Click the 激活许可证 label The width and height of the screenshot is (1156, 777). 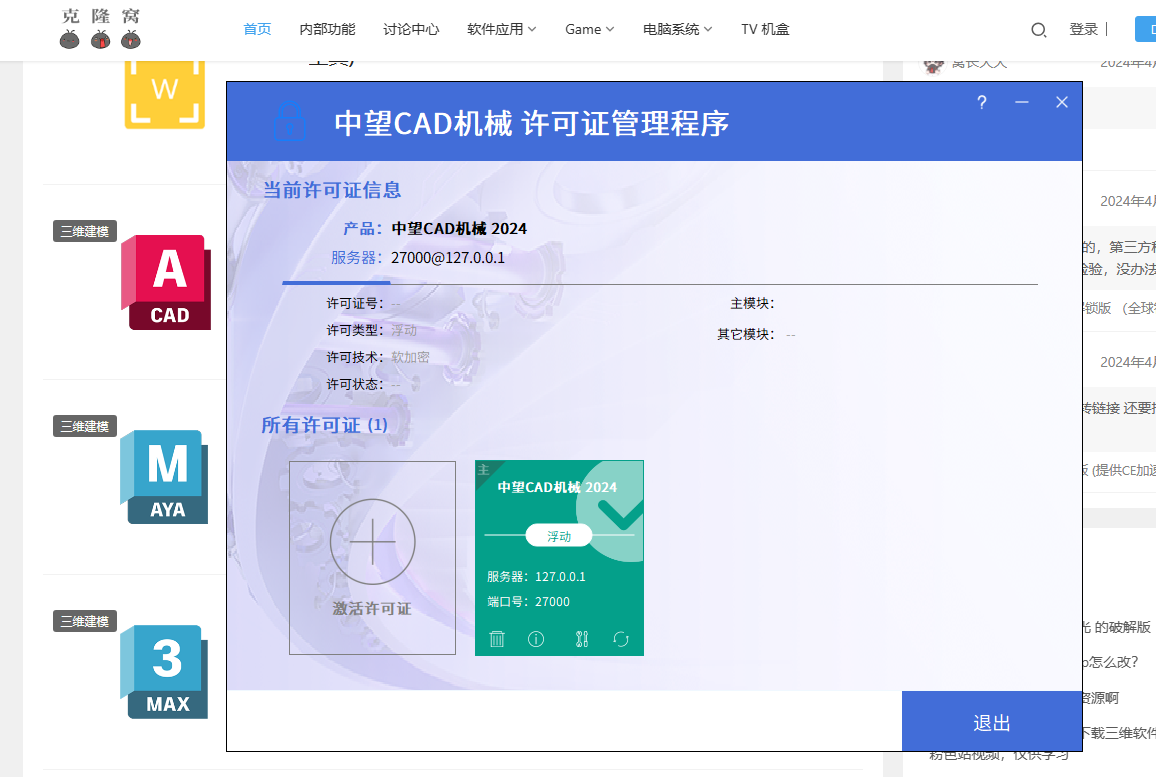pos(372,609)
